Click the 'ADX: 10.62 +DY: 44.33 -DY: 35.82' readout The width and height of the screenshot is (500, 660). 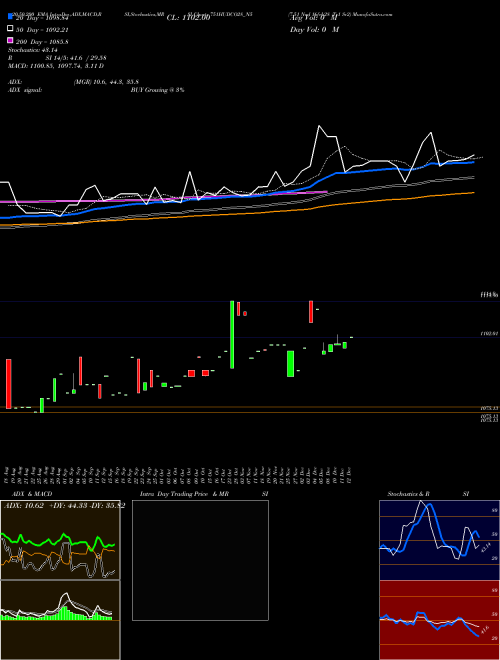64,506
